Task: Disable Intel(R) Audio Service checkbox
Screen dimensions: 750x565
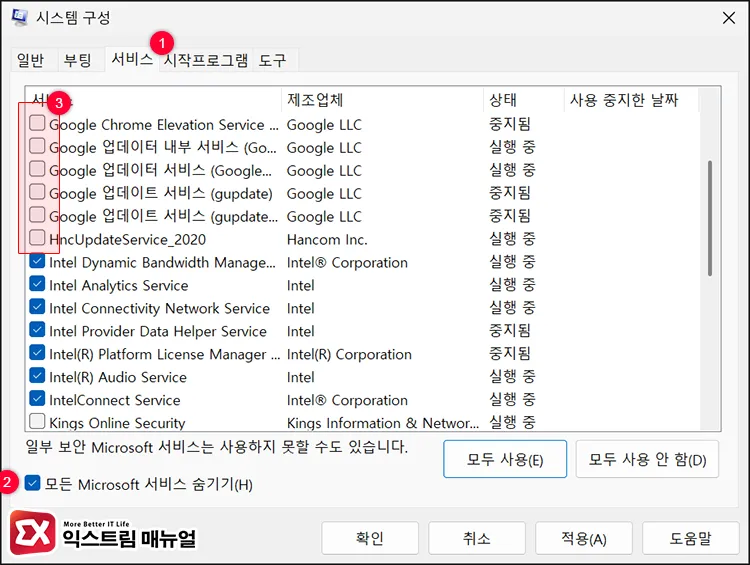Action: [x=37, y=376]
